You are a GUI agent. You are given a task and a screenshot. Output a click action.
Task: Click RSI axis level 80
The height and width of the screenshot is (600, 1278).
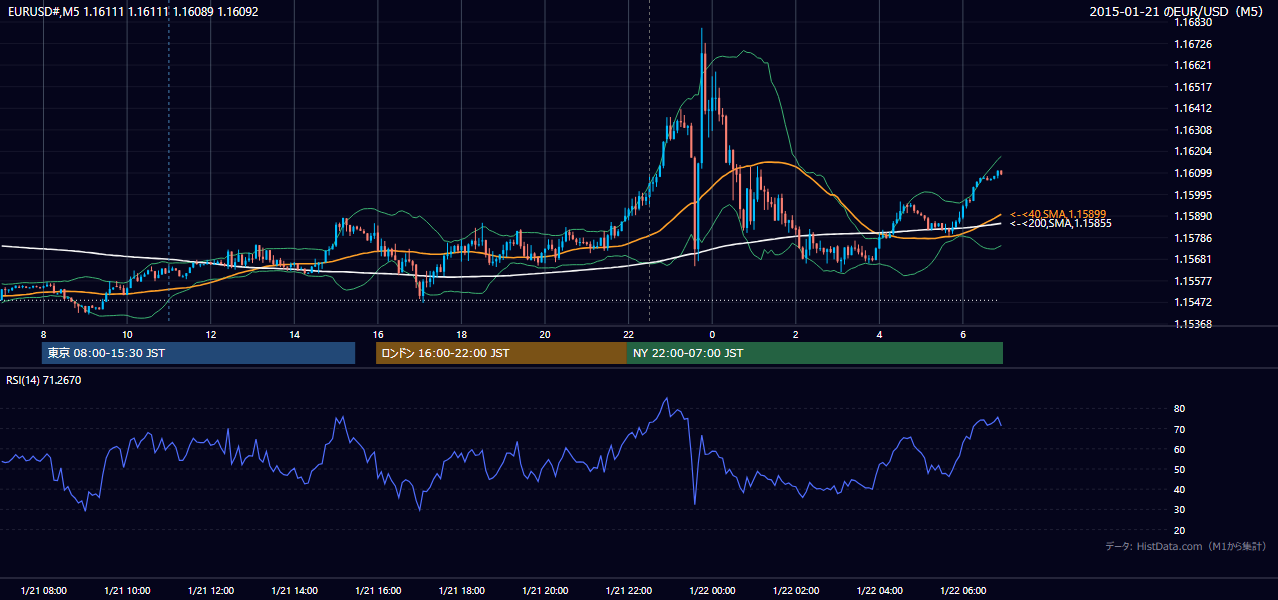click(1180, 409)
